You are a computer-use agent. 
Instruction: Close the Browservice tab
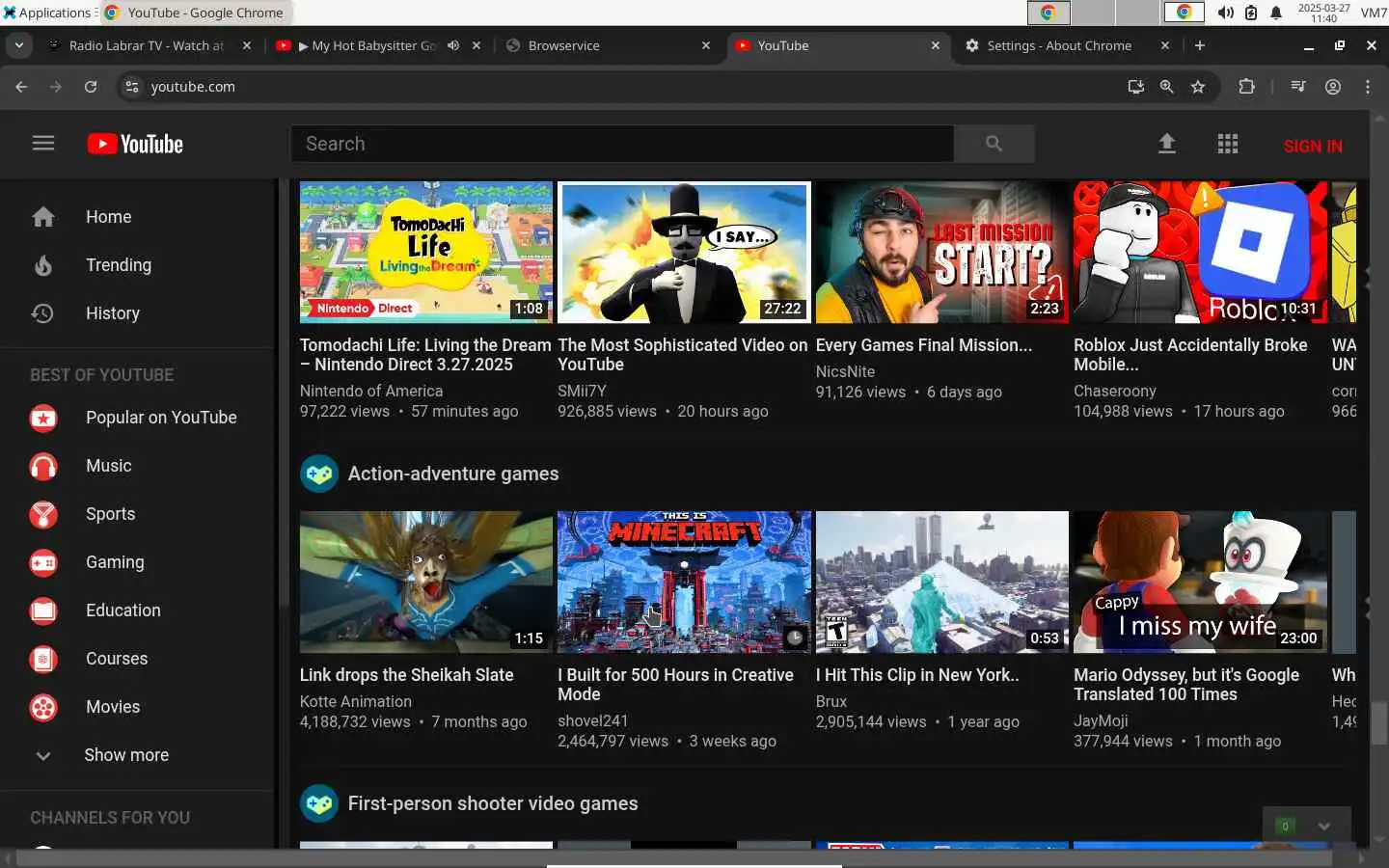tap(706, 45)
